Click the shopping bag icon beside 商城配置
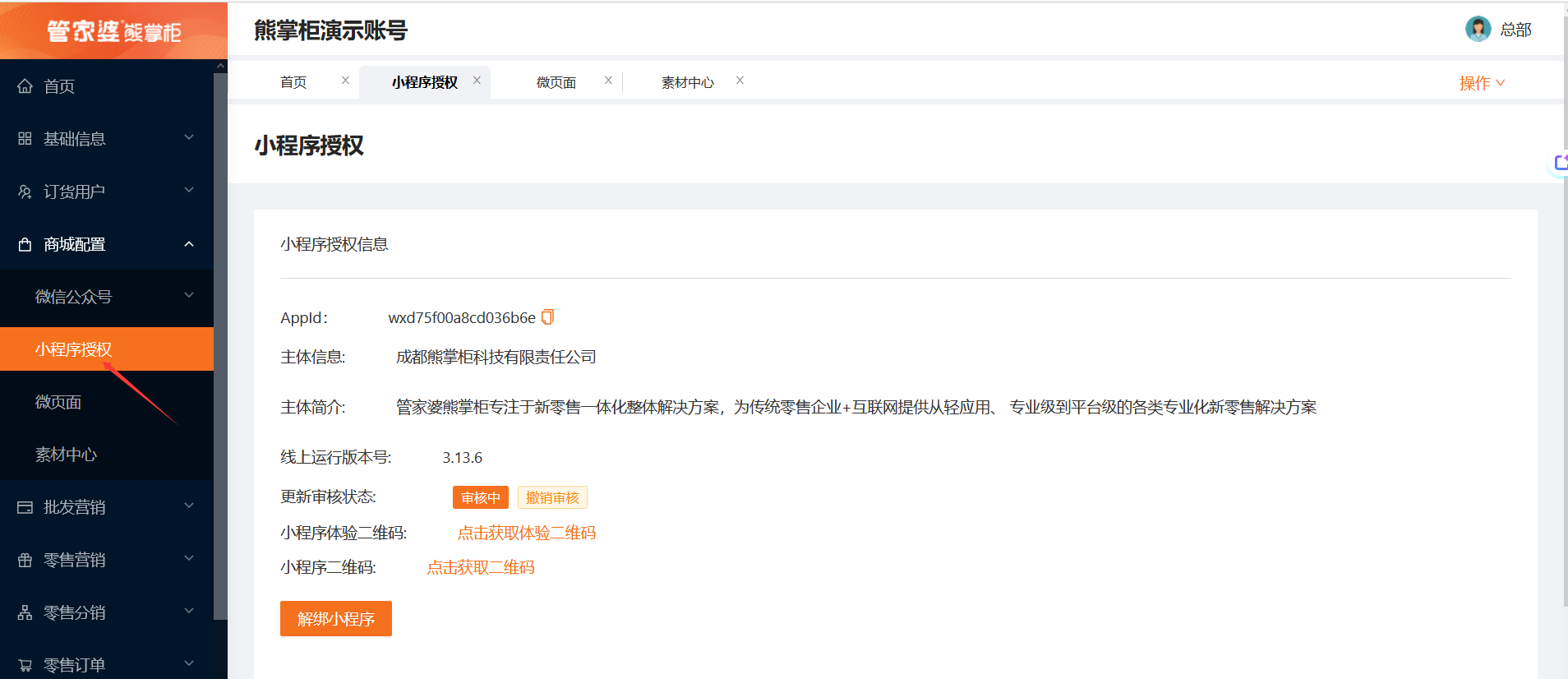Screen dimensions: 1568x679 coord(25,244)
